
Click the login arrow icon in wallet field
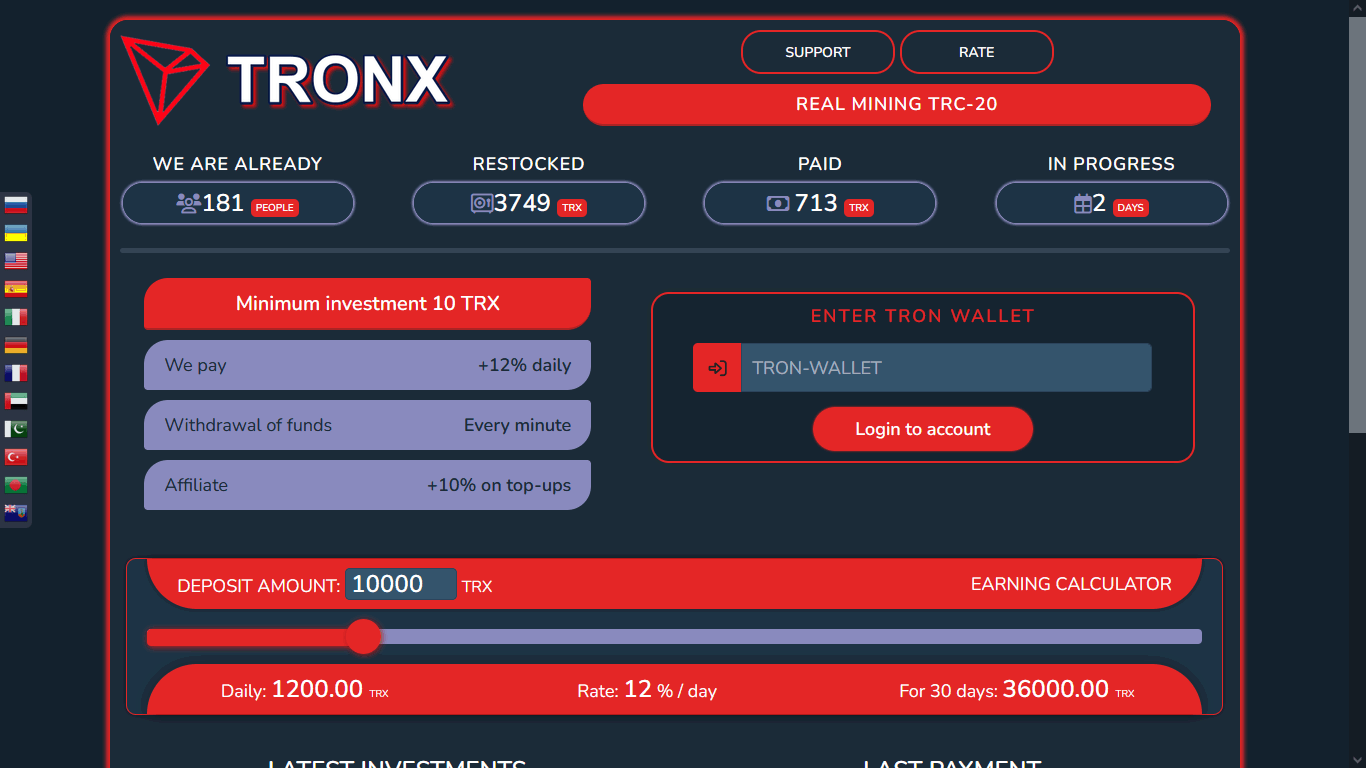(717, 368)
